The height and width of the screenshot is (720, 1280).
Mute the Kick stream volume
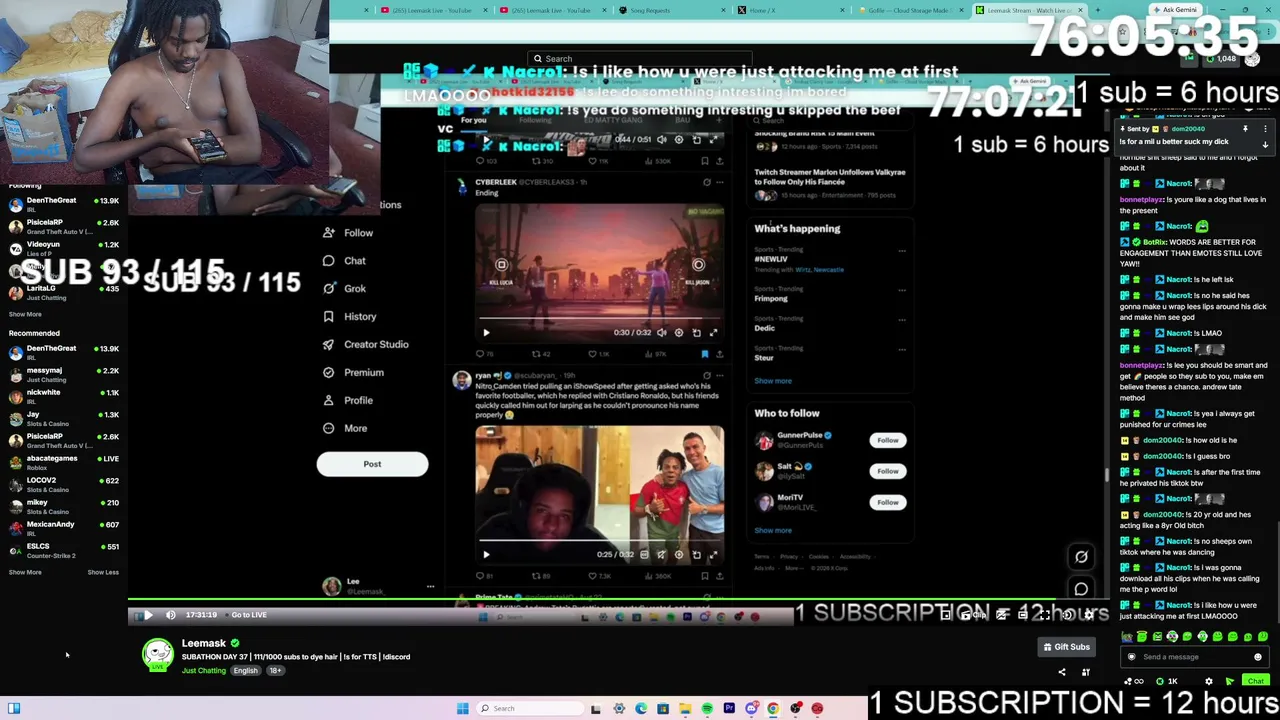pyautogui.click(x=171, y=615)
